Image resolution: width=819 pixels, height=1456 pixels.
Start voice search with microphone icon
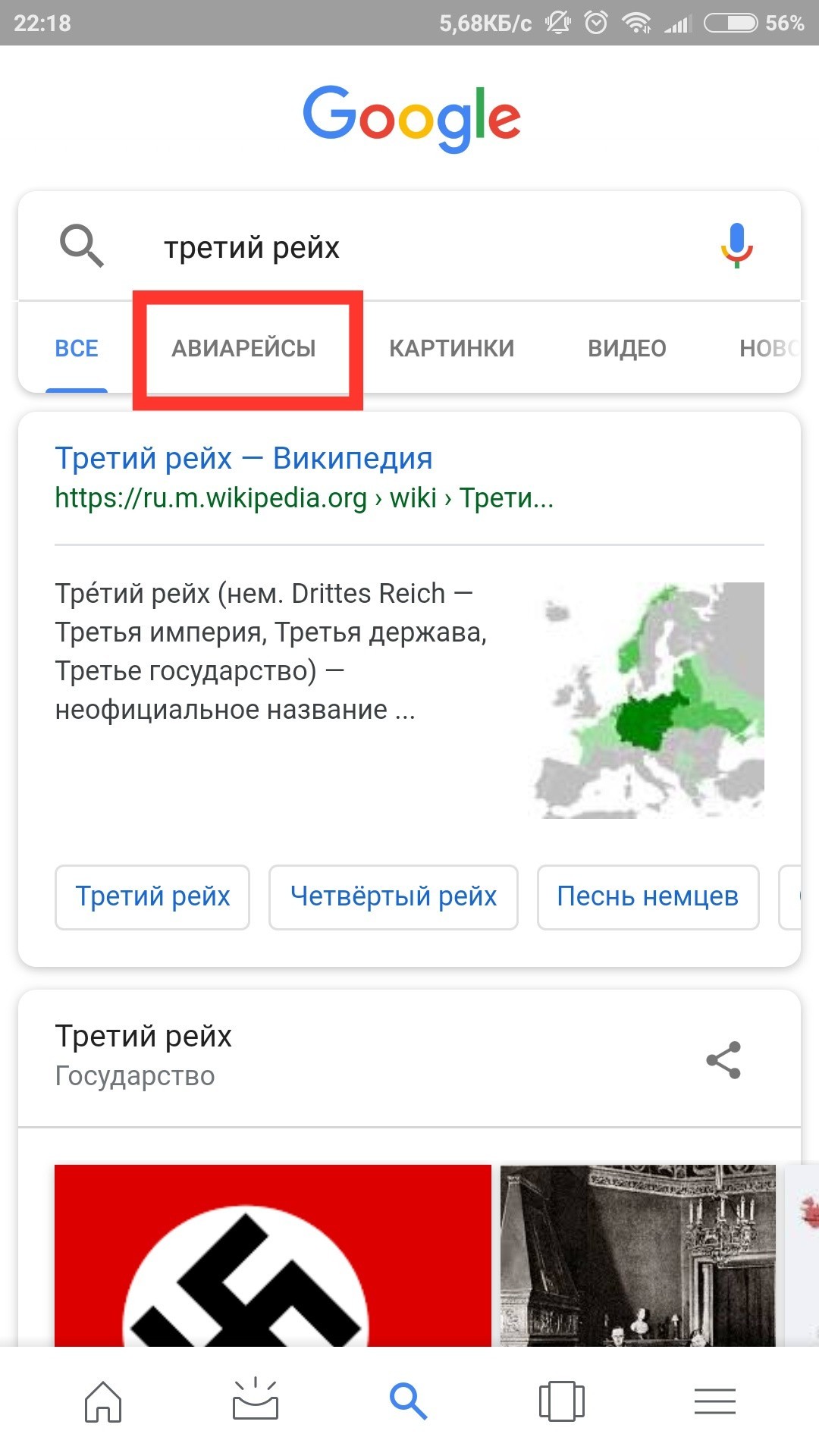(x=736, y=246)
